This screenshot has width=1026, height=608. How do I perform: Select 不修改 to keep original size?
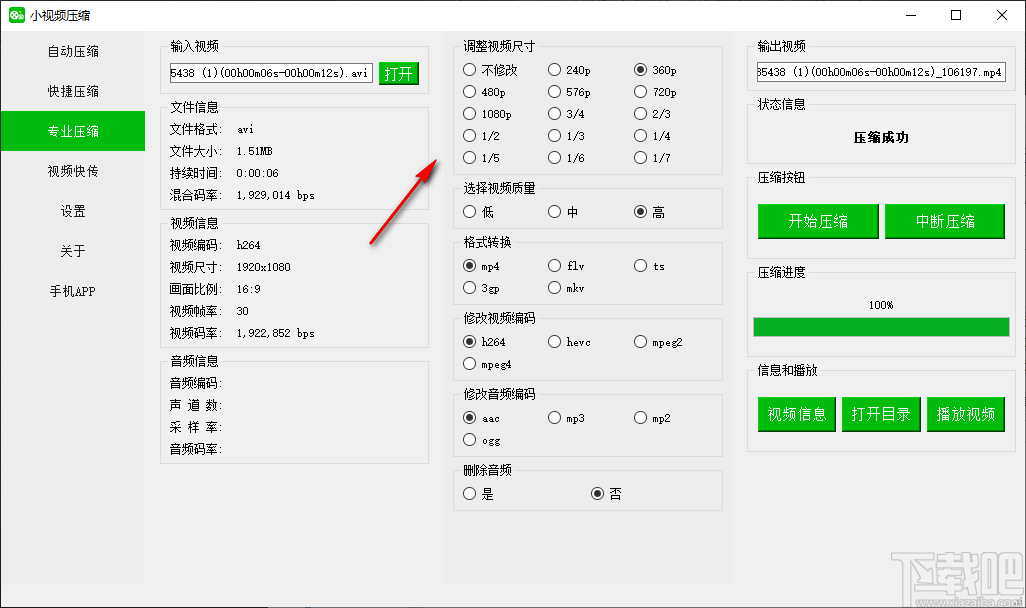point(470,69)
